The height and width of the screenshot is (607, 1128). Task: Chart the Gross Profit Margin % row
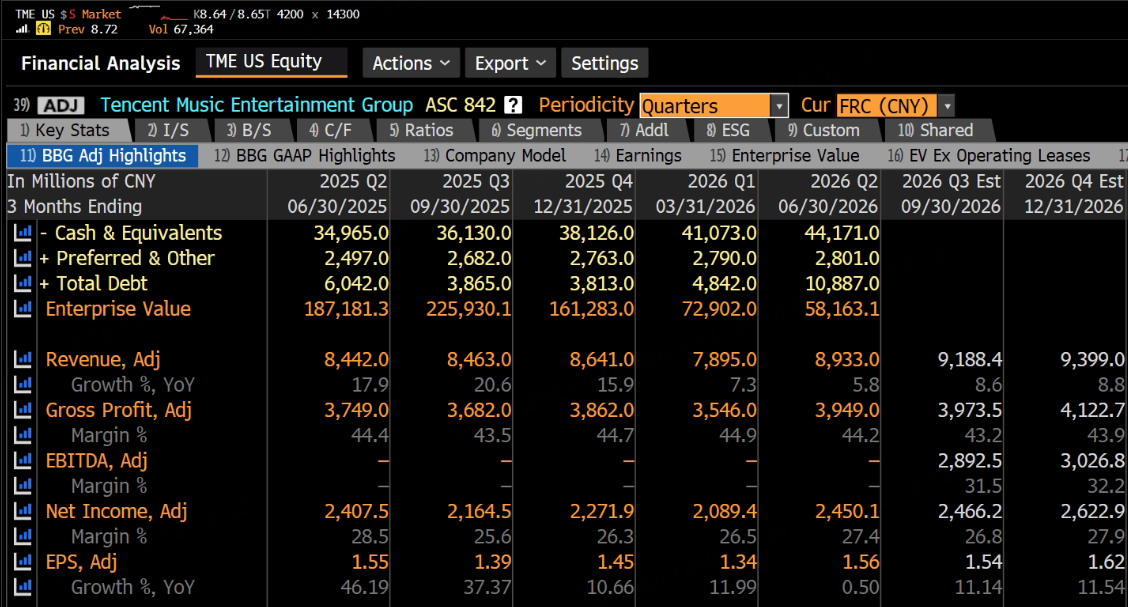(23, 435)
